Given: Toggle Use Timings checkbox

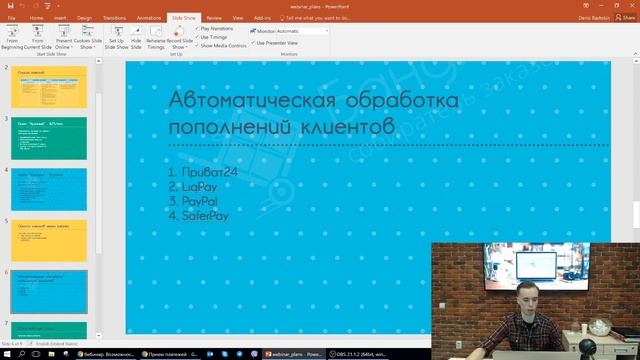Looking at the screenshot, I should pos(211,37).
